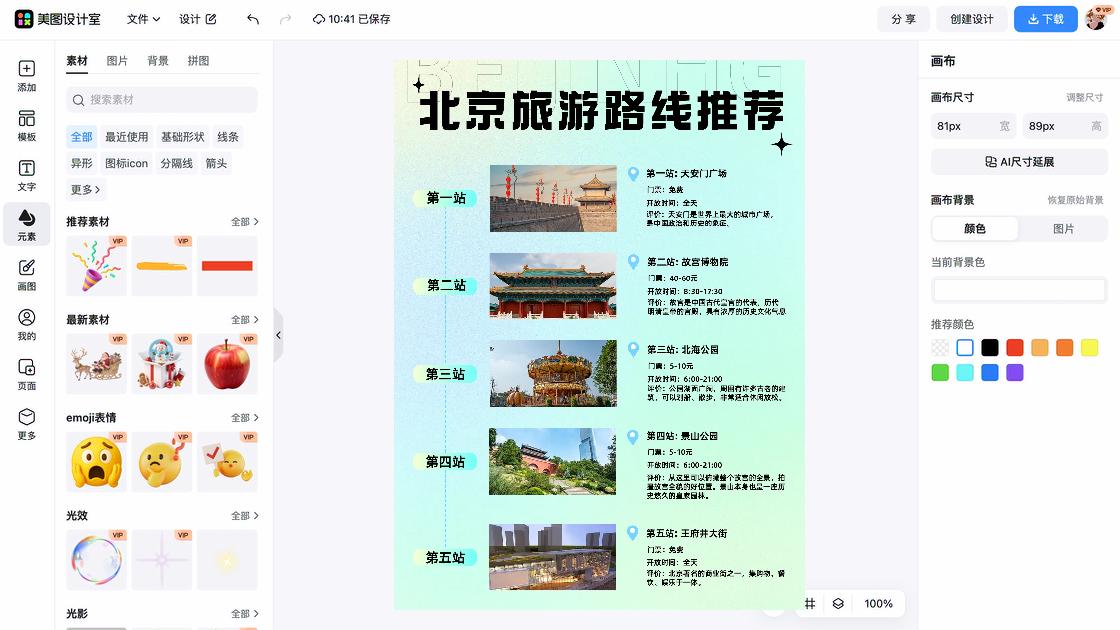Click the 分享 button

pos(903,19)
